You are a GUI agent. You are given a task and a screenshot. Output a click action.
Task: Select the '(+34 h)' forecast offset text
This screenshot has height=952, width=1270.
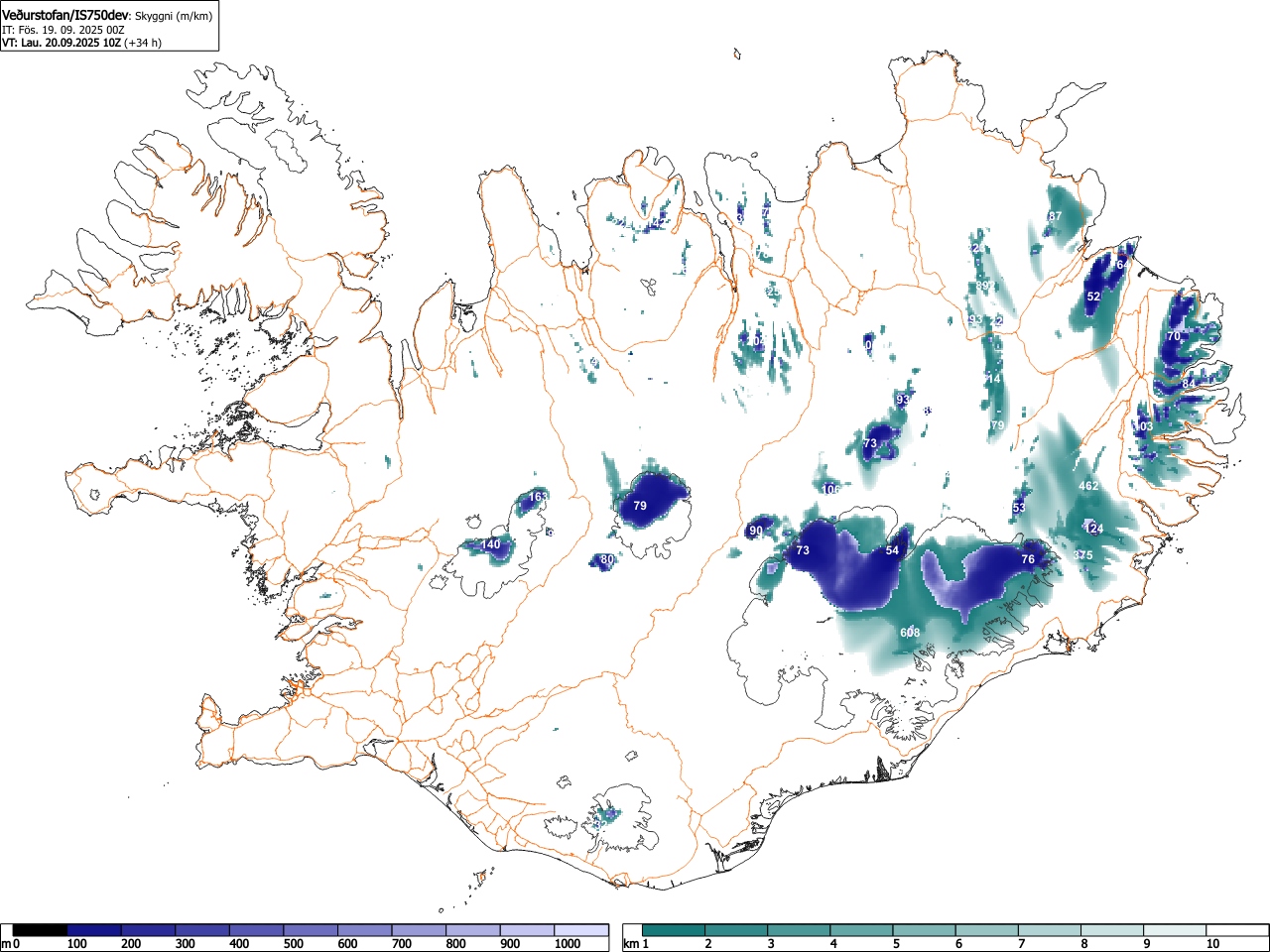click(x=143, y=43)
